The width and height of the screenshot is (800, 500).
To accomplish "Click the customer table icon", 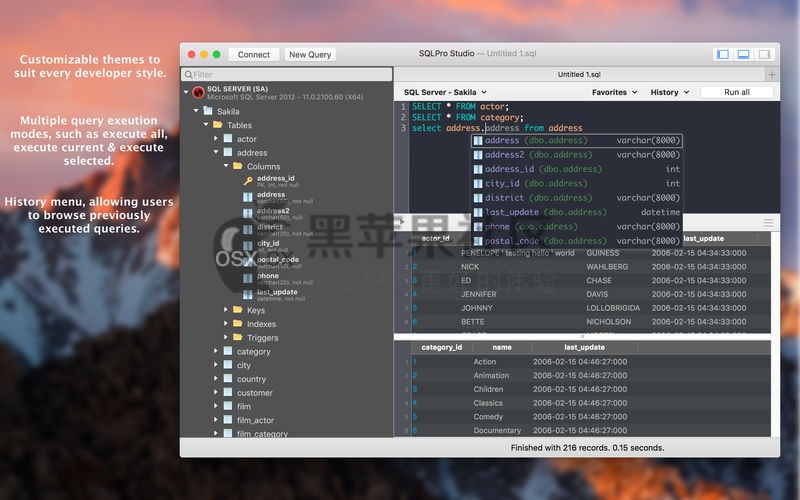I will pos(228,392).
